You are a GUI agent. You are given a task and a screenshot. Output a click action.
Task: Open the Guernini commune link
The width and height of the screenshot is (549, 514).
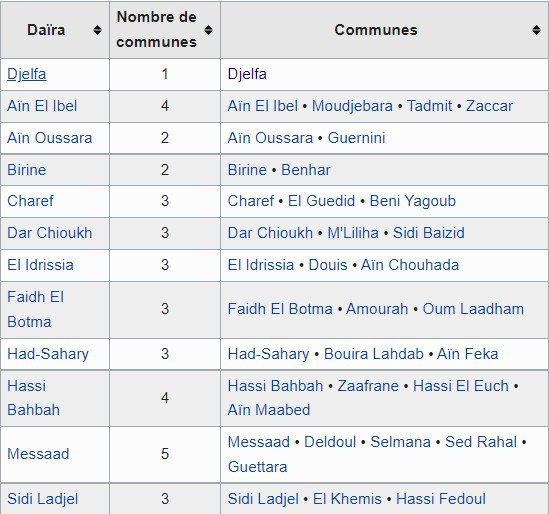point(356,138)
